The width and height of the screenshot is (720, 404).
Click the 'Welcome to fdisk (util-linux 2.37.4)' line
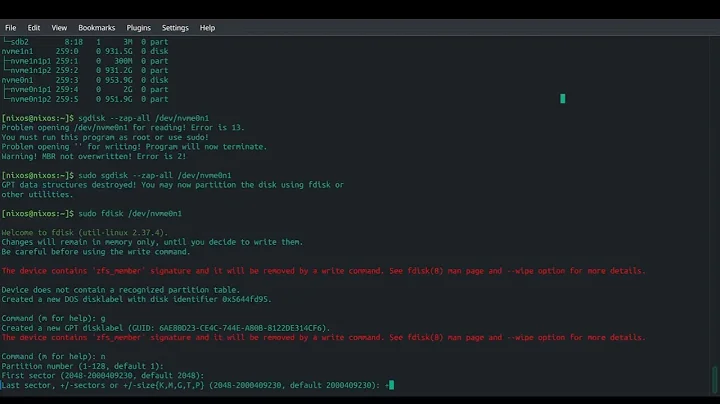point(84,233)
